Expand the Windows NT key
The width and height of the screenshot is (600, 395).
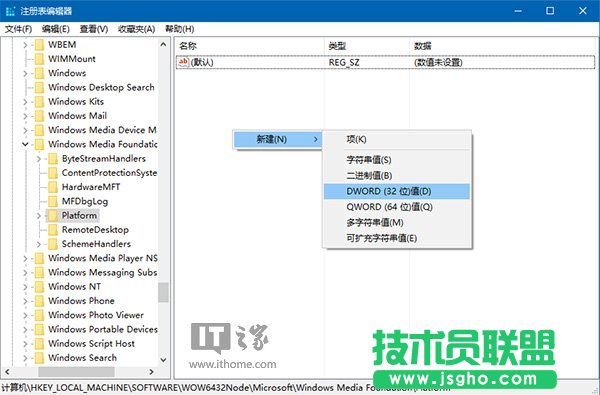pyautogui.click(x=25, y=287)
